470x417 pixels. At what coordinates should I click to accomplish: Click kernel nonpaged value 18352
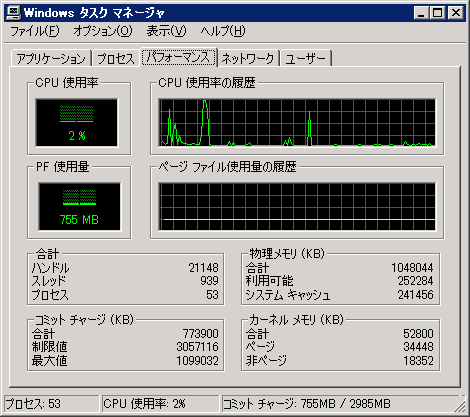(x=418, y=361)
